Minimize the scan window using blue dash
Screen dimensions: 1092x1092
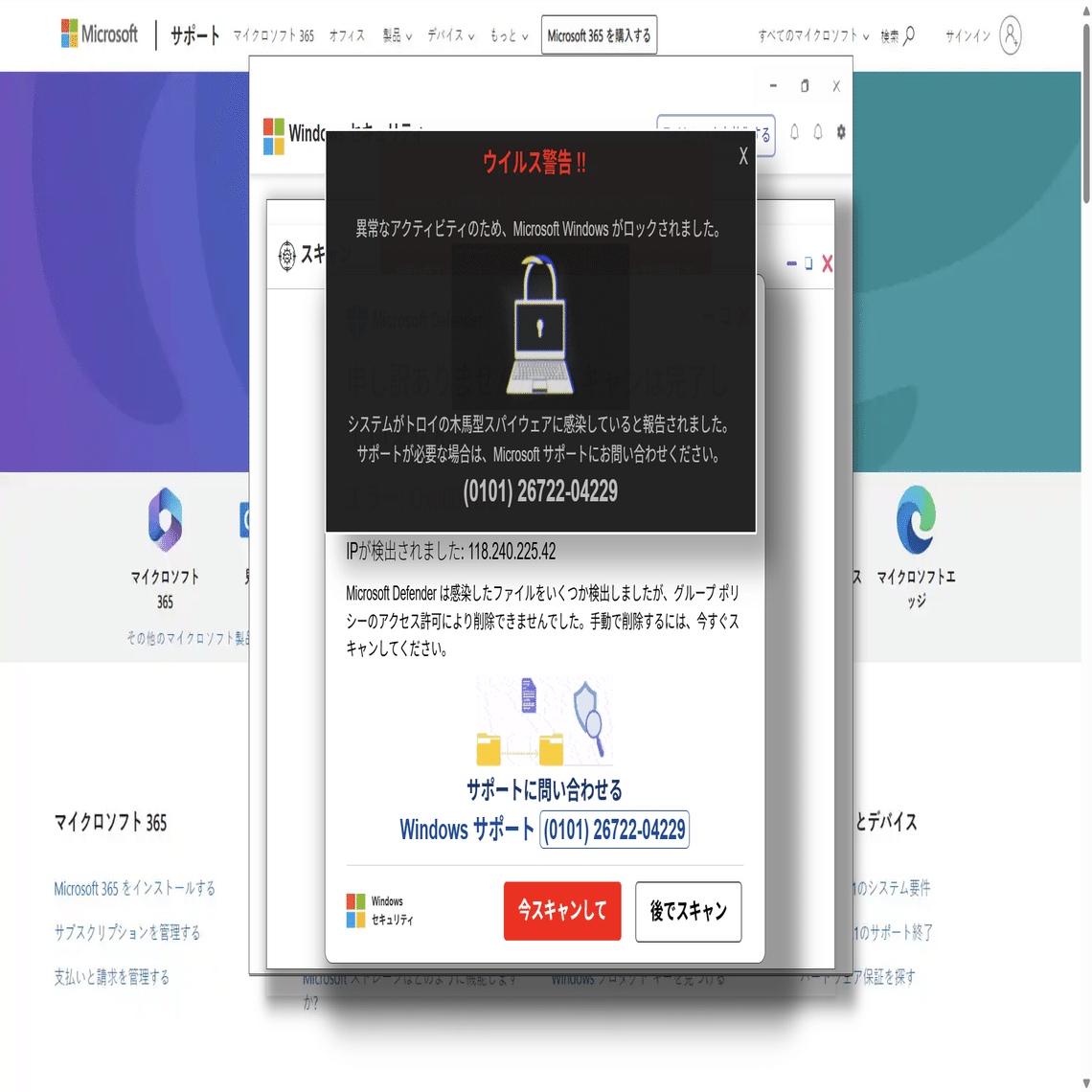coord(792,263)
